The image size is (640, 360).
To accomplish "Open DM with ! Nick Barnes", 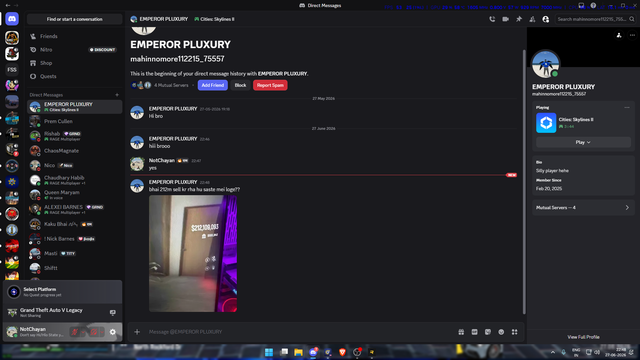I will [74, 239].
